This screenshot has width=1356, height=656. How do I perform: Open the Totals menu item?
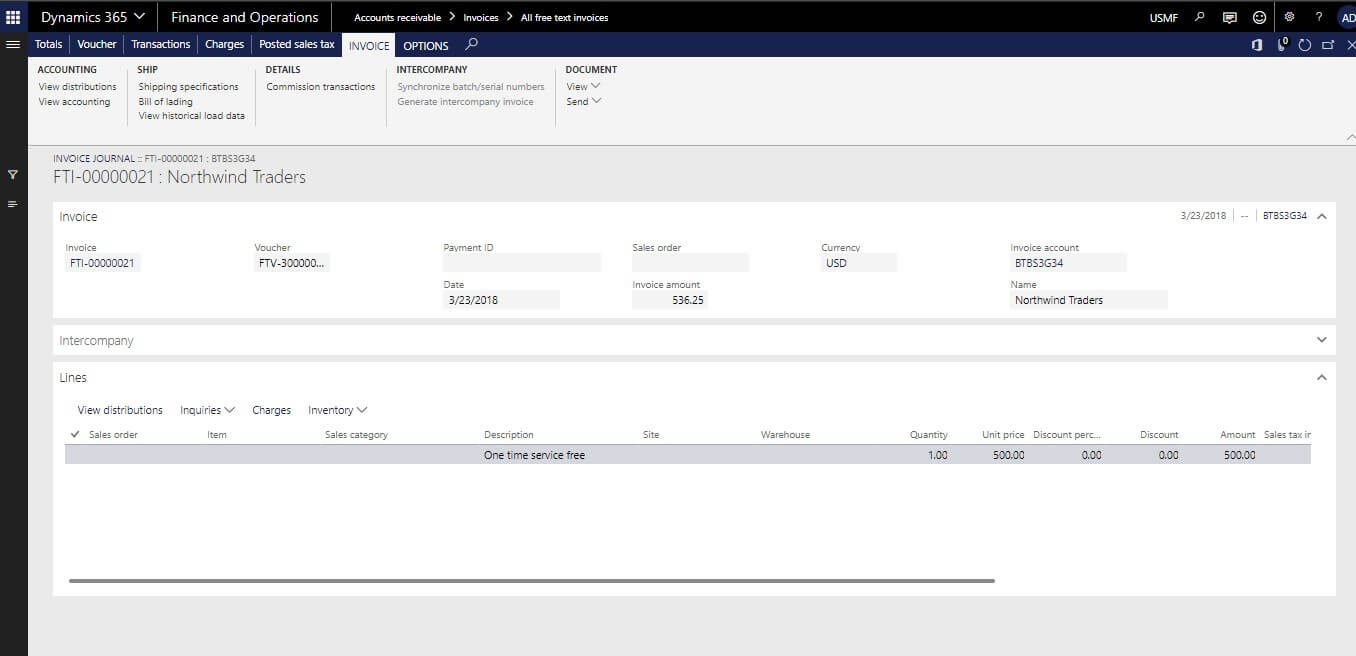coord(48,44)
